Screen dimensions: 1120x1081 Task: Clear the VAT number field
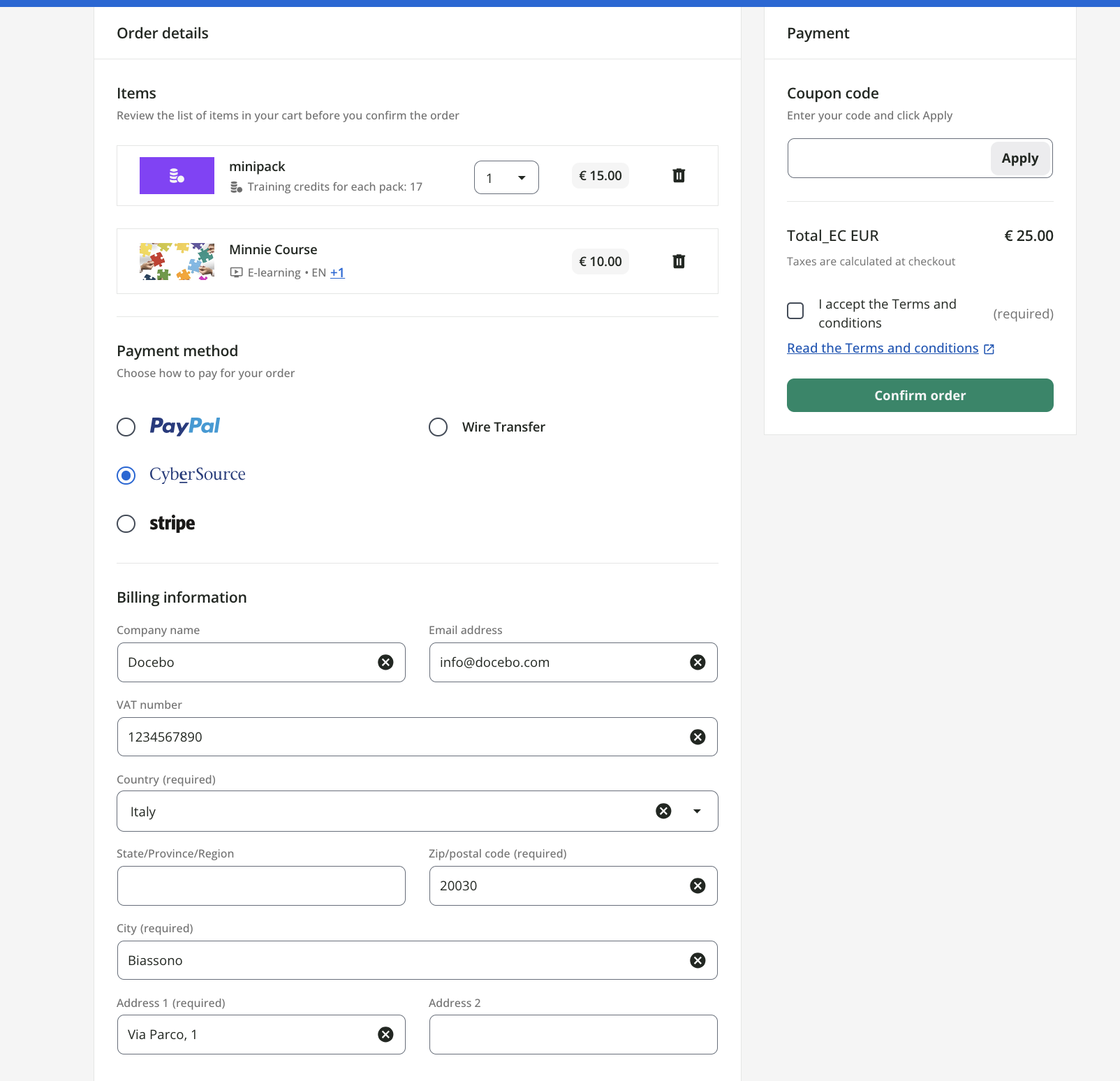pyautogui.click(x=697, y=737)
